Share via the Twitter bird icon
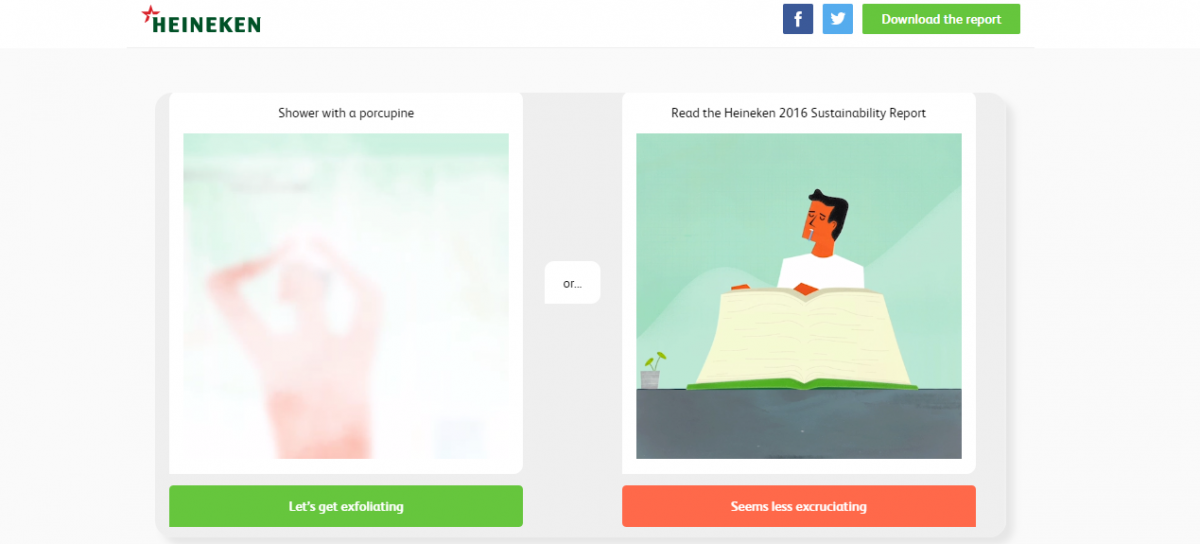This screenshot has width=1200, height=544. click(838, 19)
